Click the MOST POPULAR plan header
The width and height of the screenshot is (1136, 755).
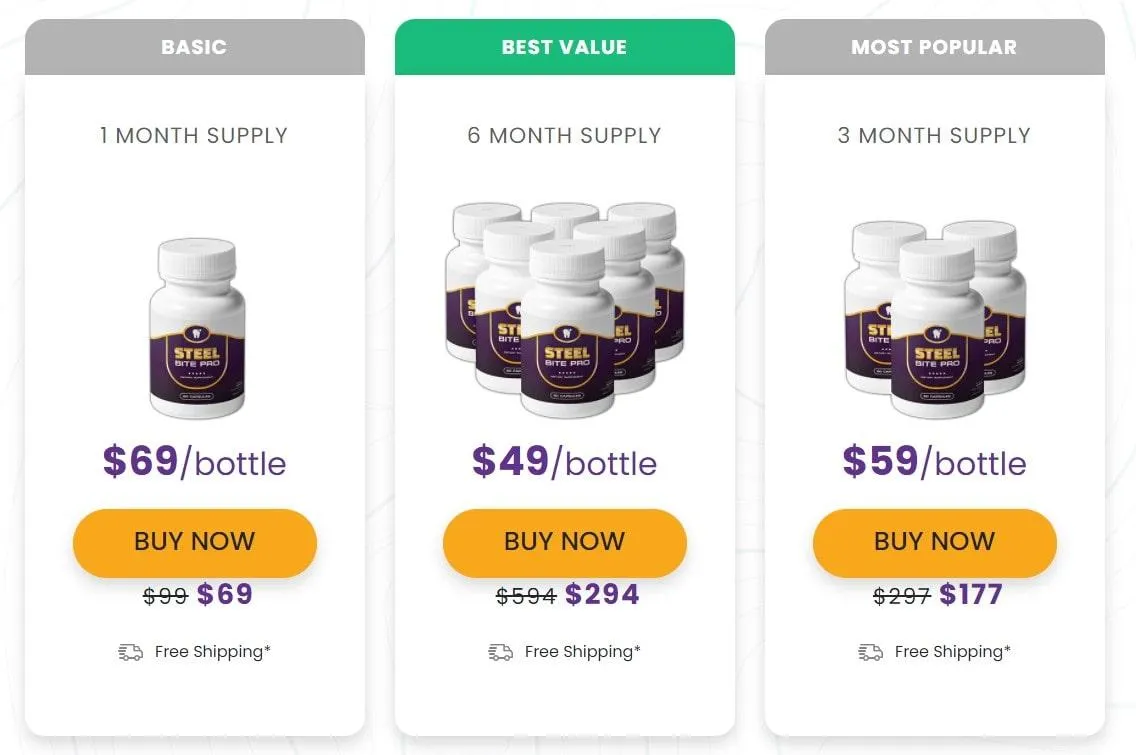click(934, 47)
